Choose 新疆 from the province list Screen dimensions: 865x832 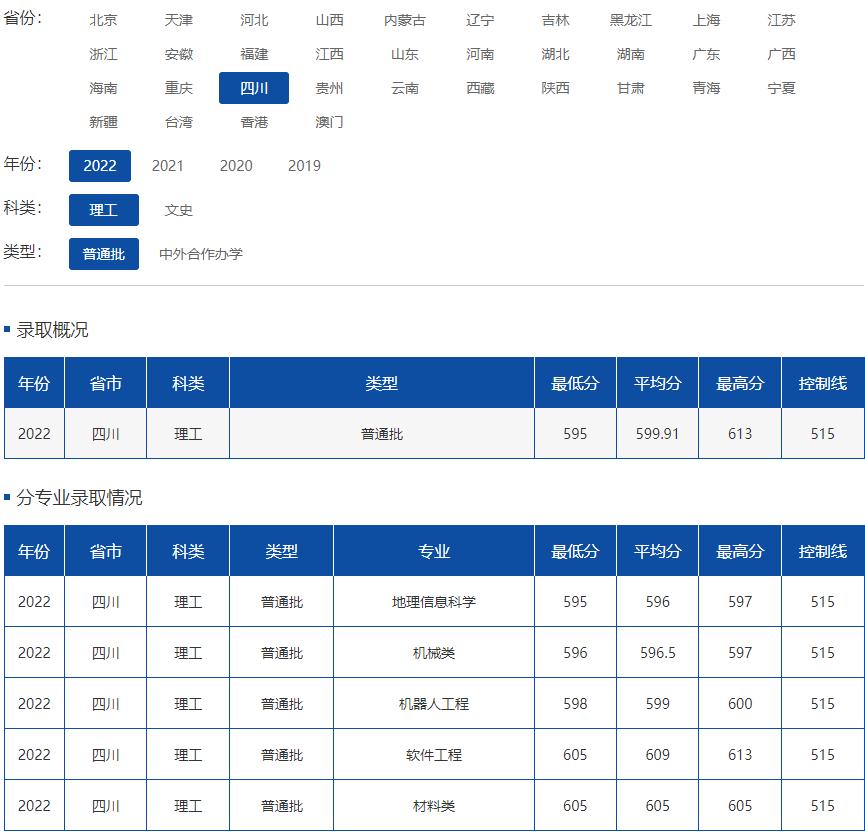point(103,121)
